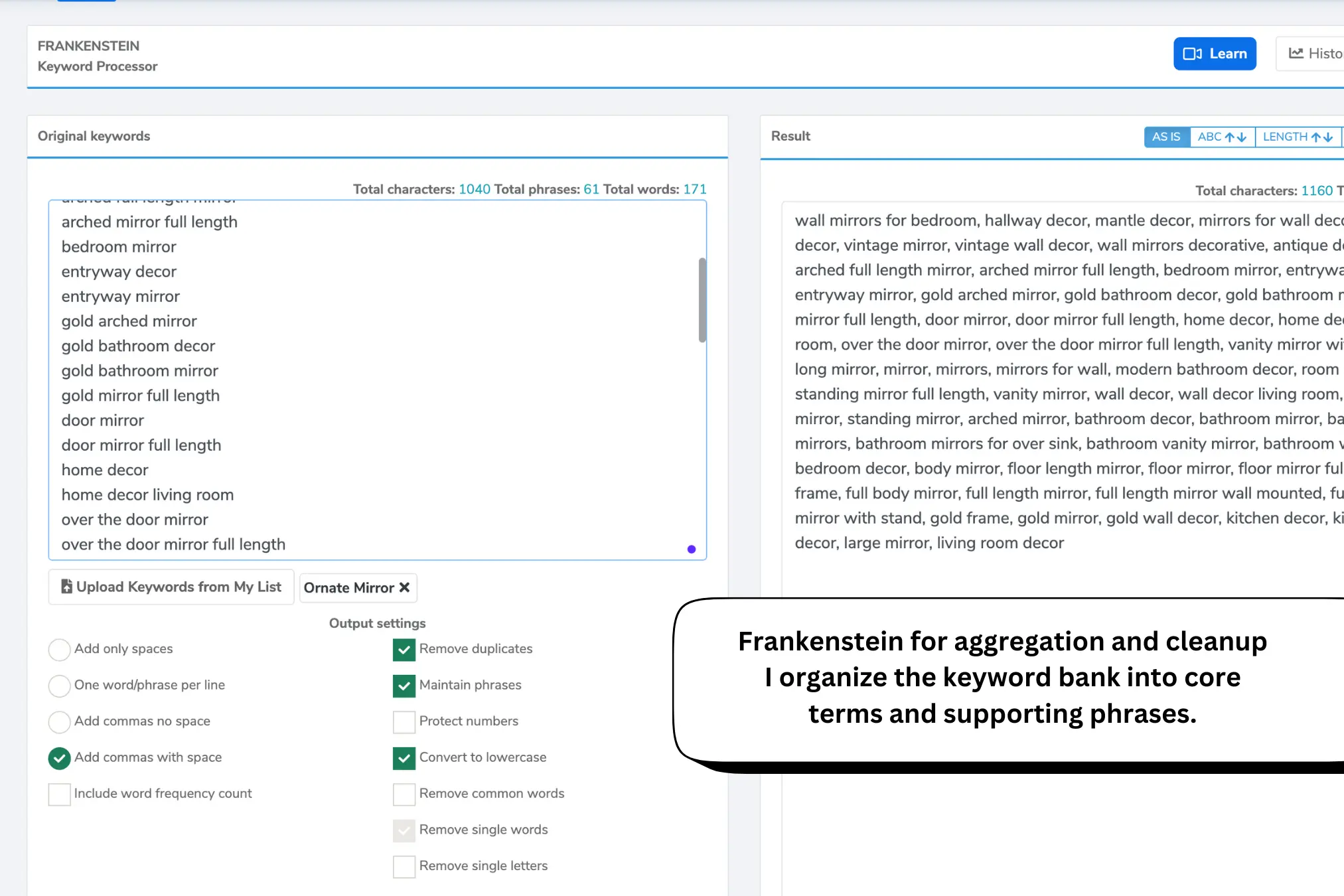The width and height of the screenshot is (1344, 896).
Task: Click the 'entryway decor' keyword line
Action: click(x=119, y=271)
